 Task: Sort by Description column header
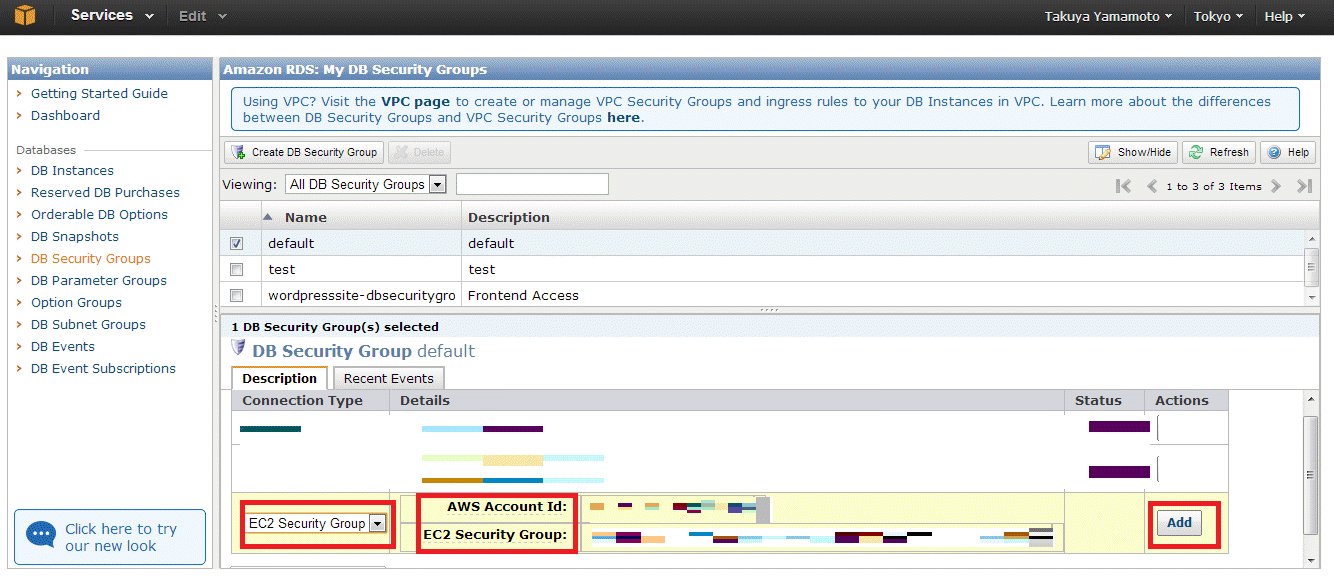(x=890, y=217)
